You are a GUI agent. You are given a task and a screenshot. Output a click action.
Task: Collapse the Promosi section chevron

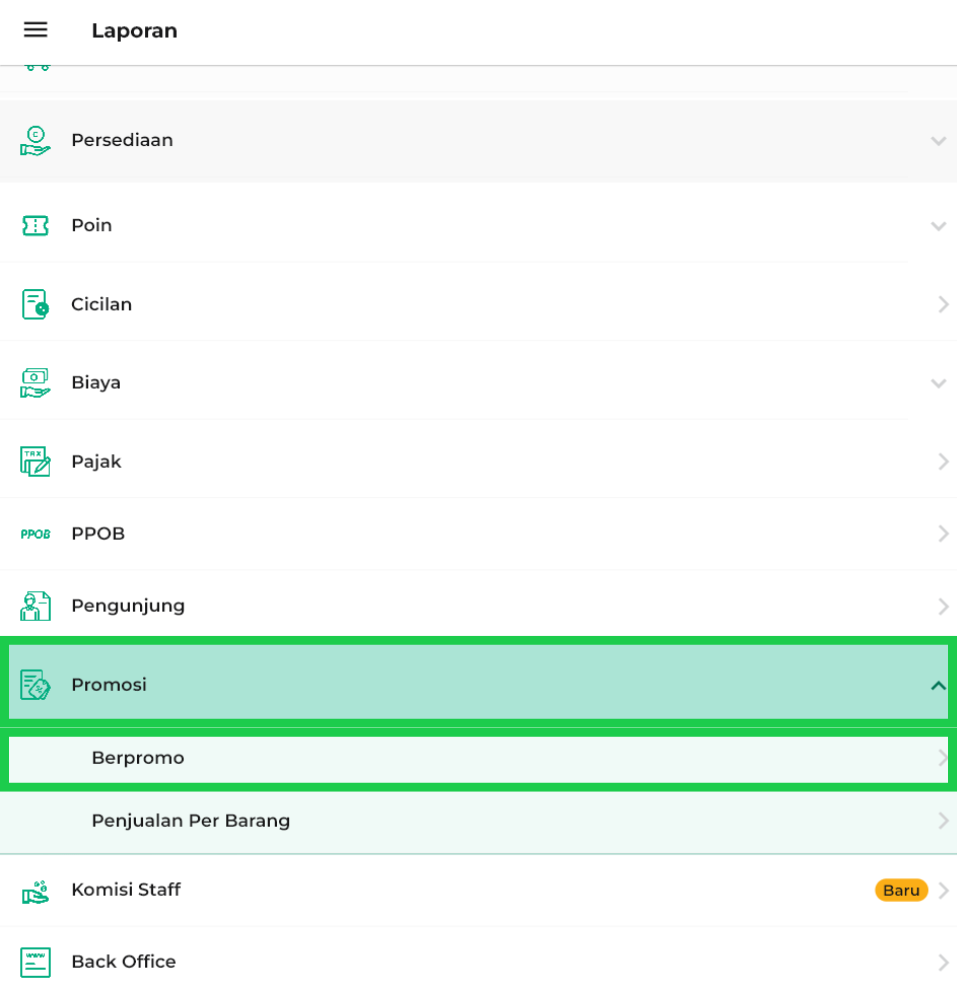pyautogui.click(x=938, y=685)
